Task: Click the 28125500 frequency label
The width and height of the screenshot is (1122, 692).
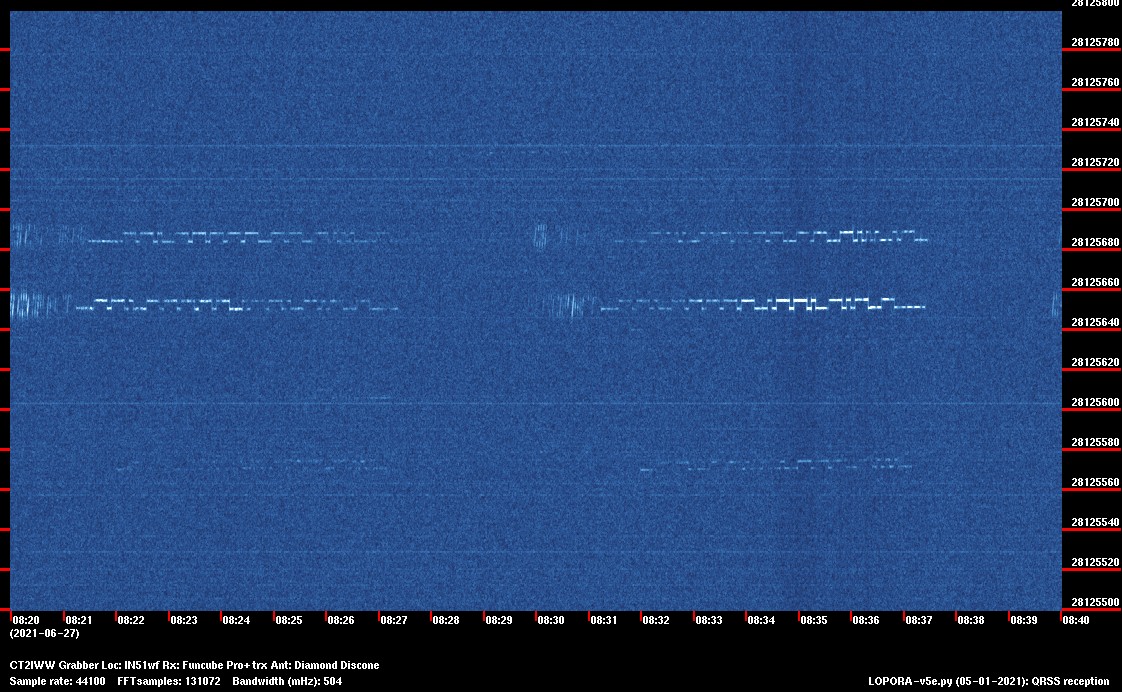Action: click(1095, 603)
